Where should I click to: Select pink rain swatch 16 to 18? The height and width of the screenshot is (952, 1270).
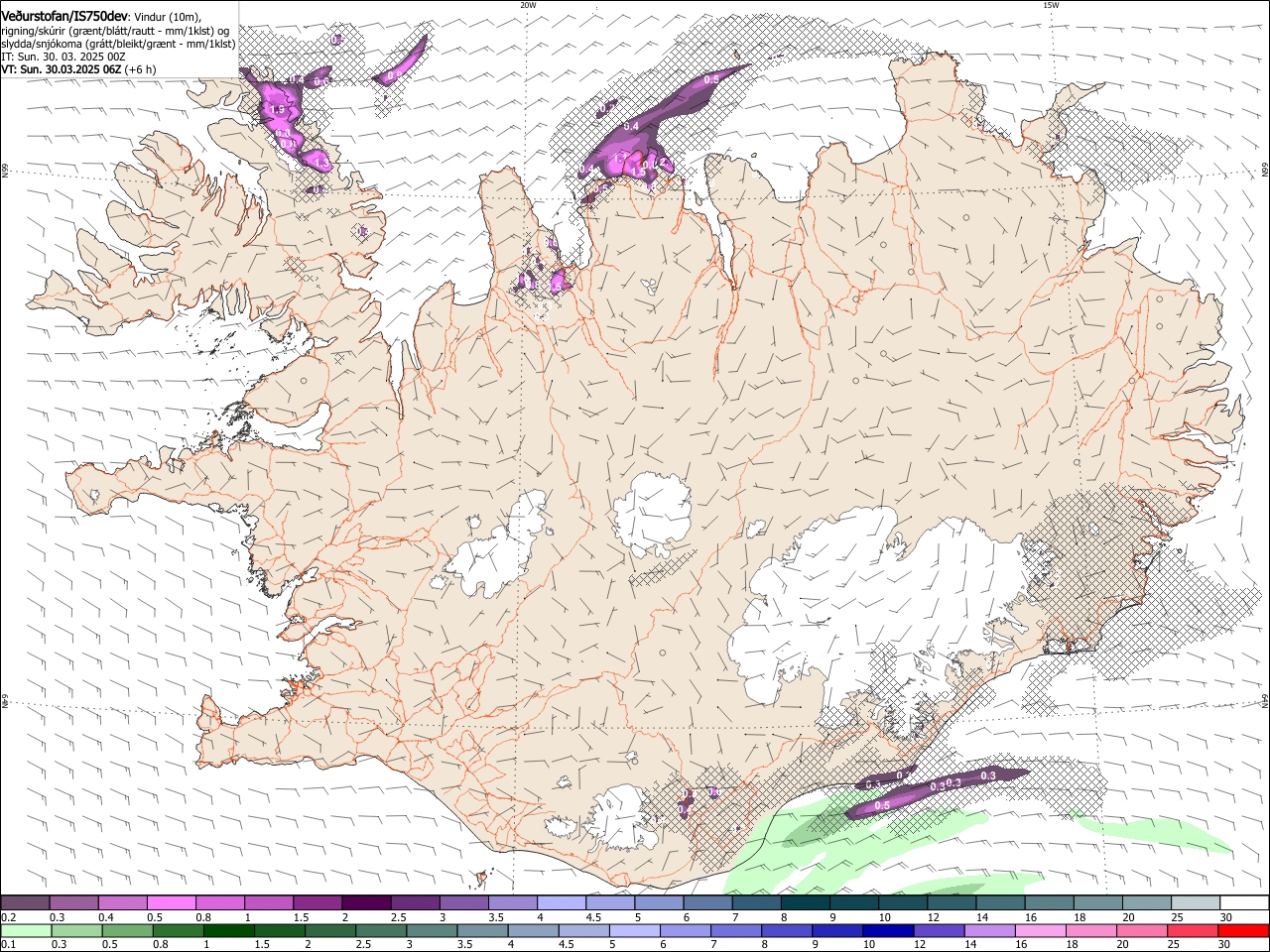tap(1041, 930)
